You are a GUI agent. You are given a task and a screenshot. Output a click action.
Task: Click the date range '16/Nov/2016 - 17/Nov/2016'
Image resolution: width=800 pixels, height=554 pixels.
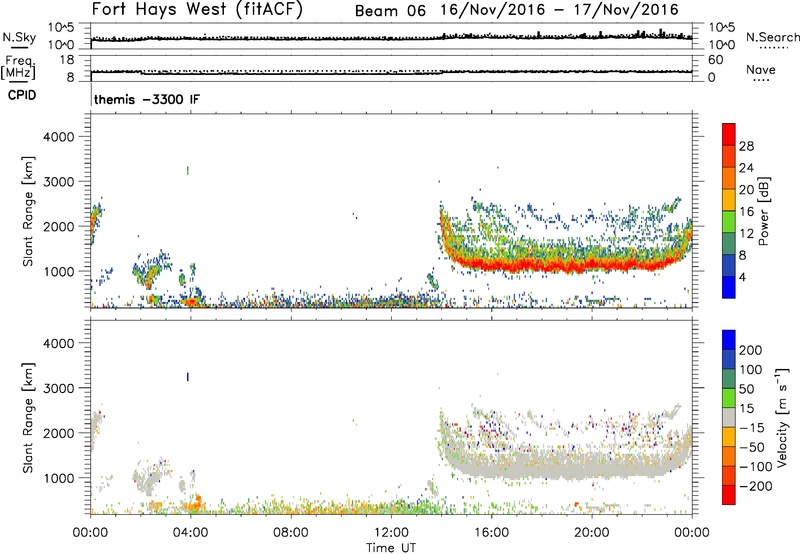559,9
